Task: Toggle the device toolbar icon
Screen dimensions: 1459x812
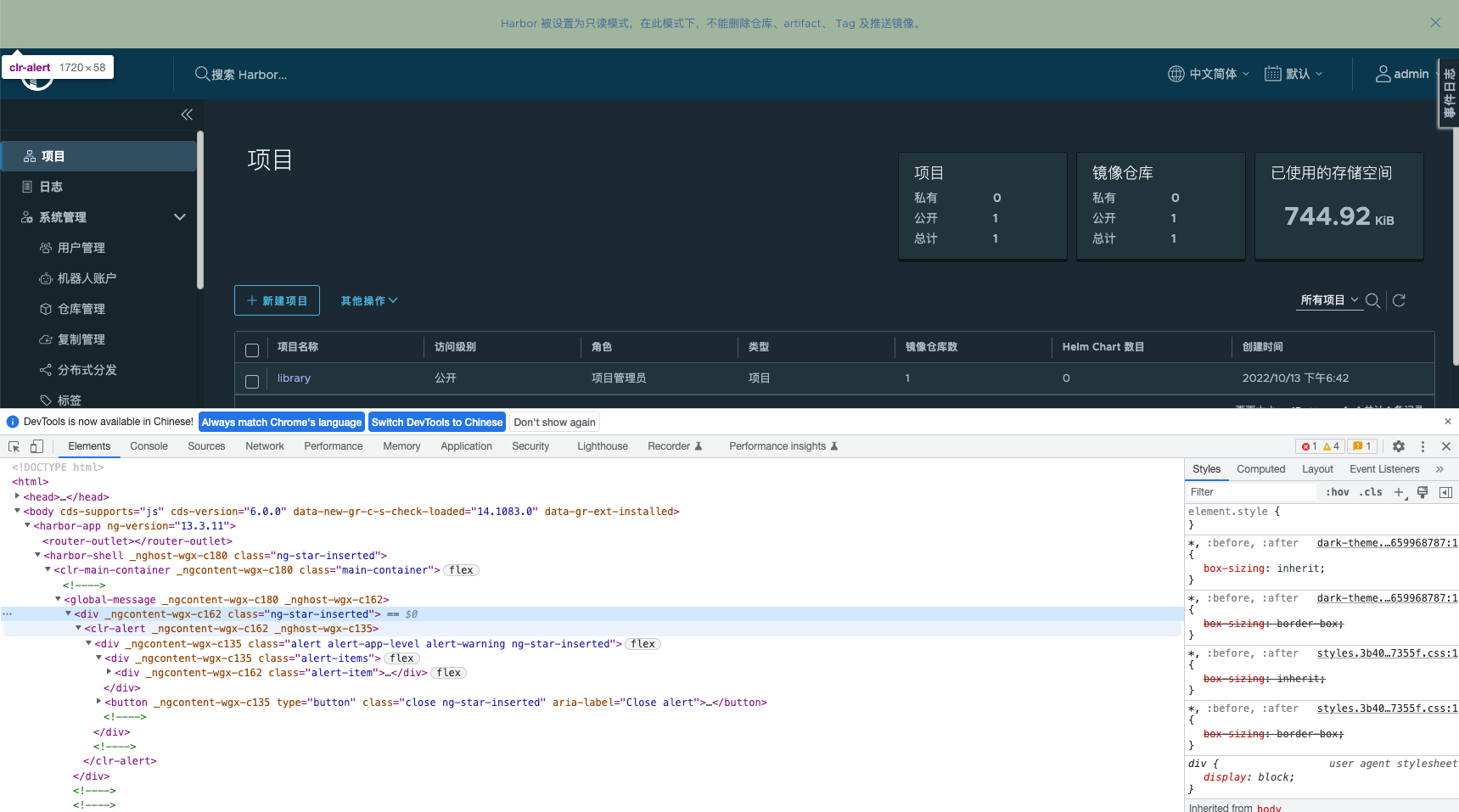Action: pyautogui.click(x=36, y=446)
